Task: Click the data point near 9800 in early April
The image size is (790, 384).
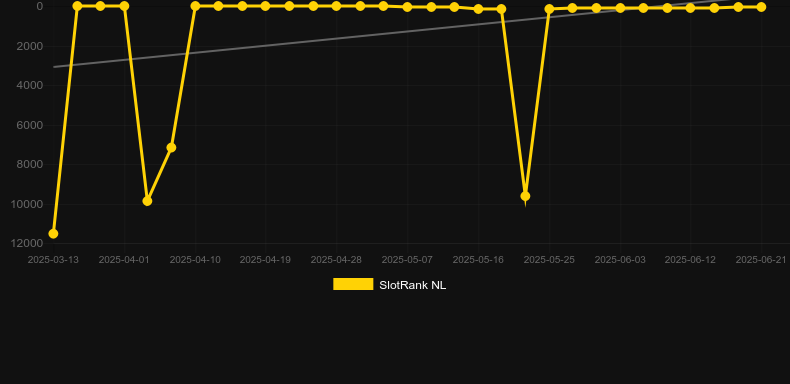Action: tap(147, 201)
